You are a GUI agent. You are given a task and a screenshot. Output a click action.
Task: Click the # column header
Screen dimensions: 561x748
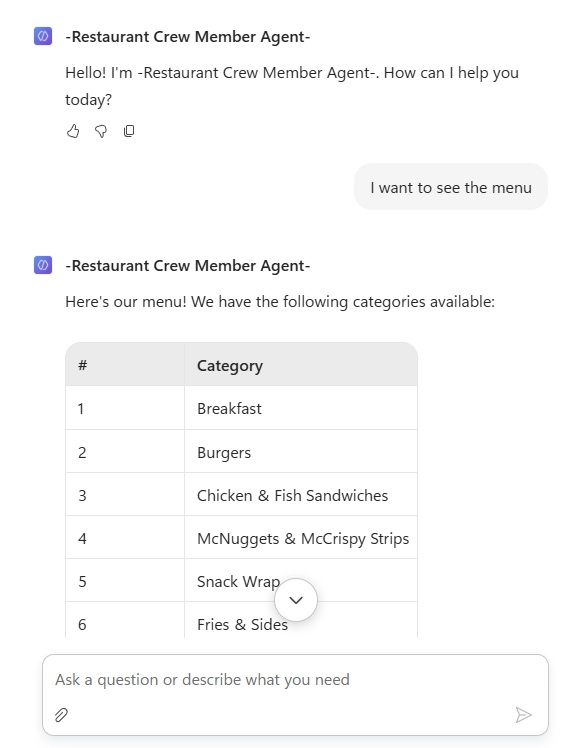(125, 365)
